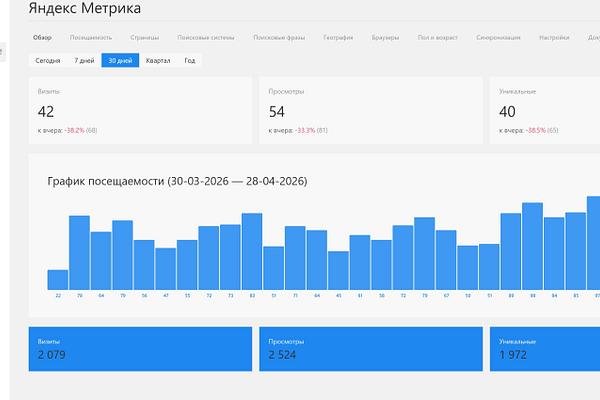The image size is (600, 400).
Task: Select the chart bar labeled 71
Action: (295, 258)
